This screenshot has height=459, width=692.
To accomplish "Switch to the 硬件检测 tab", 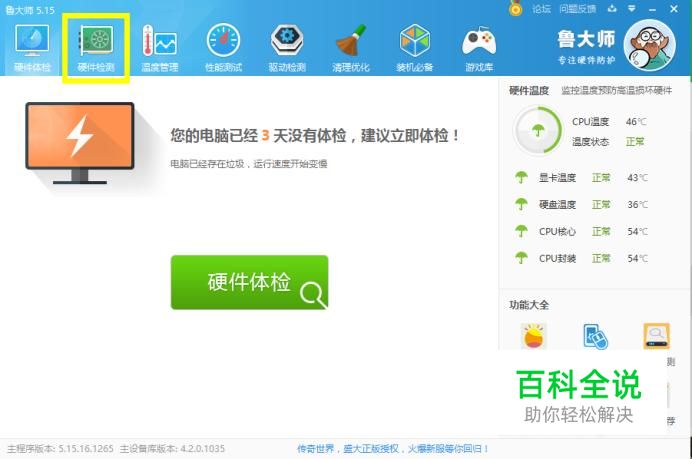I will point(96,48).
